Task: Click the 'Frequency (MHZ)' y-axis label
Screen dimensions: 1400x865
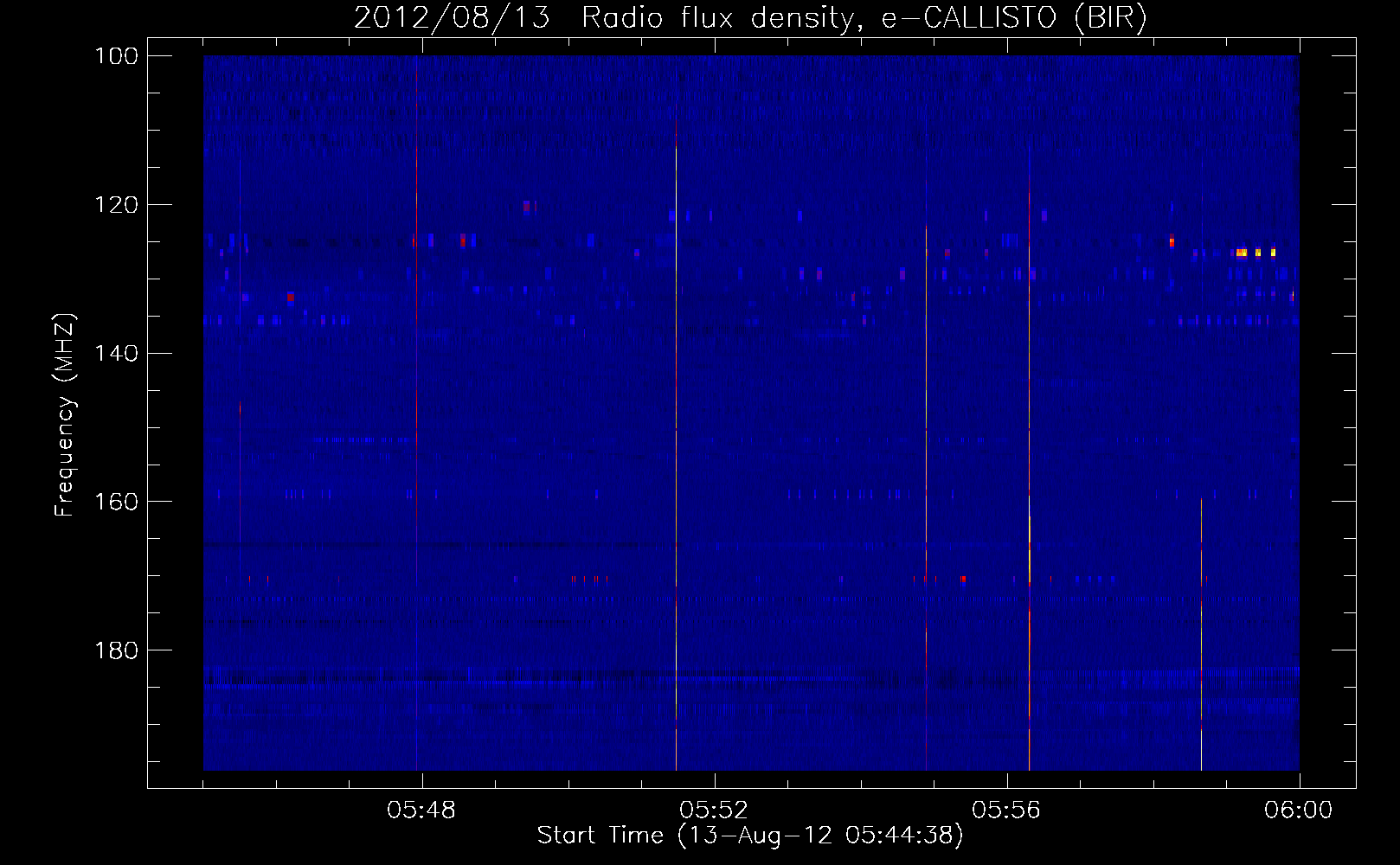Action: pyautogui.click(x=65, y=415)
